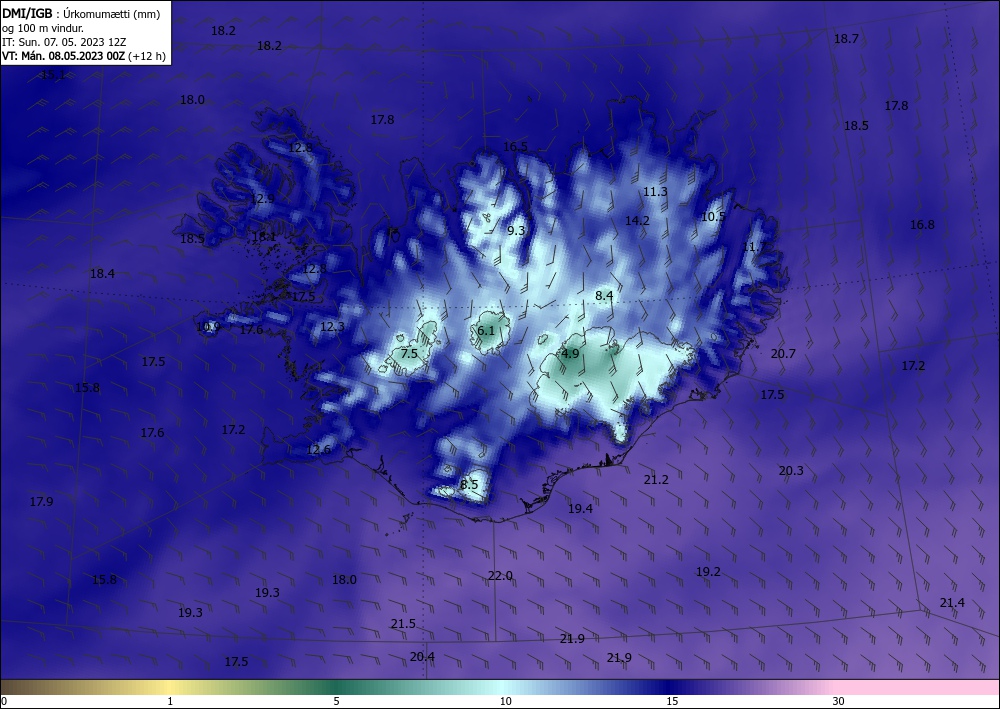Click the 19.2 value label
Screen dimensions: 1000x709
pos(708,572)
